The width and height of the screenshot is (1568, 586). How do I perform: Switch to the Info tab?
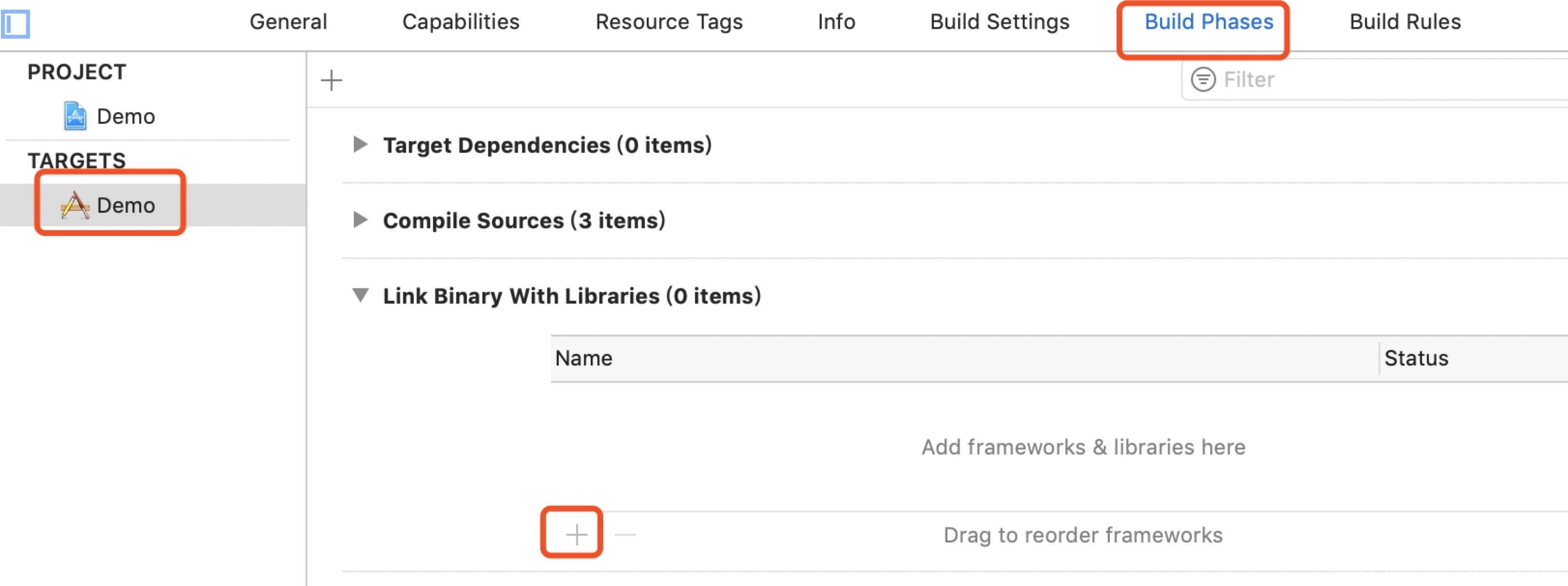tap(836, 22)
